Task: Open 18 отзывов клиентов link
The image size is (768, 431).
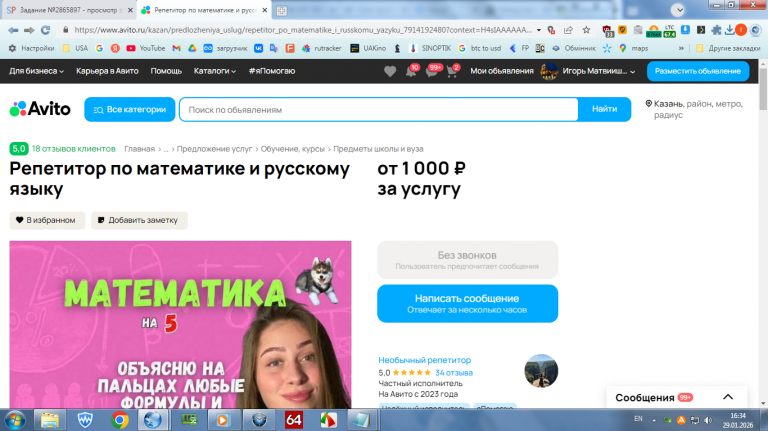Action: [73, 148]
